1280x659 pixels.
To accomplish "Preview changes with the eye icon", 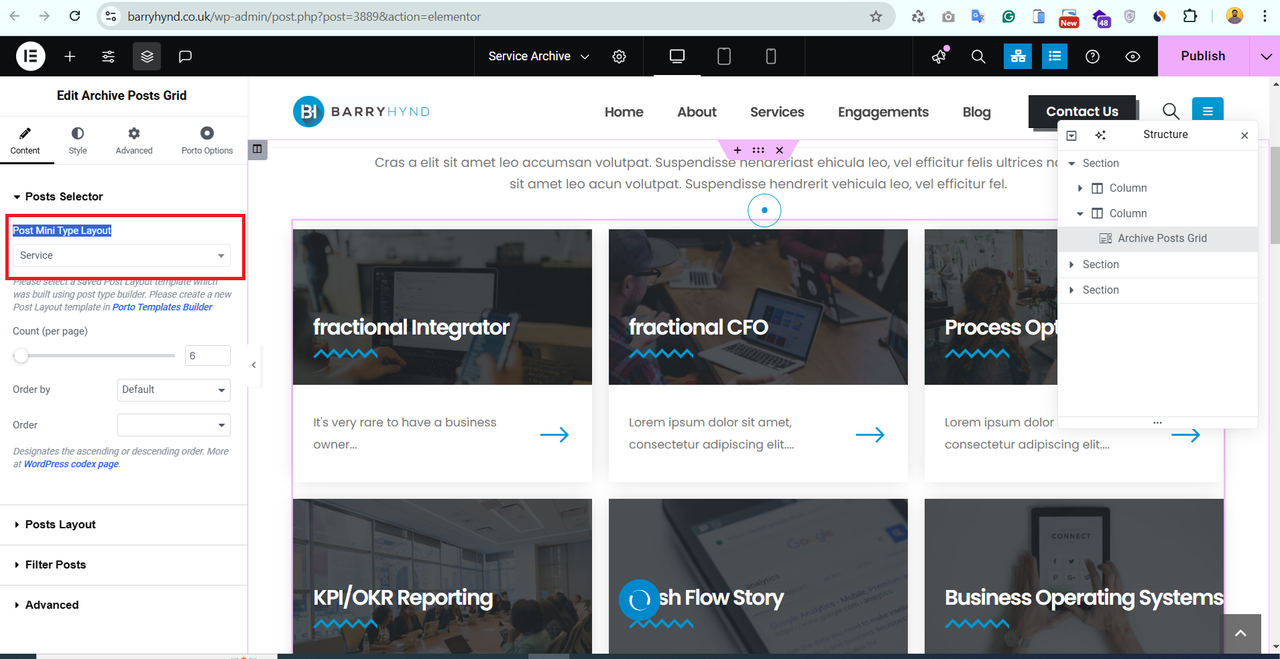I will pos(1132,57).
